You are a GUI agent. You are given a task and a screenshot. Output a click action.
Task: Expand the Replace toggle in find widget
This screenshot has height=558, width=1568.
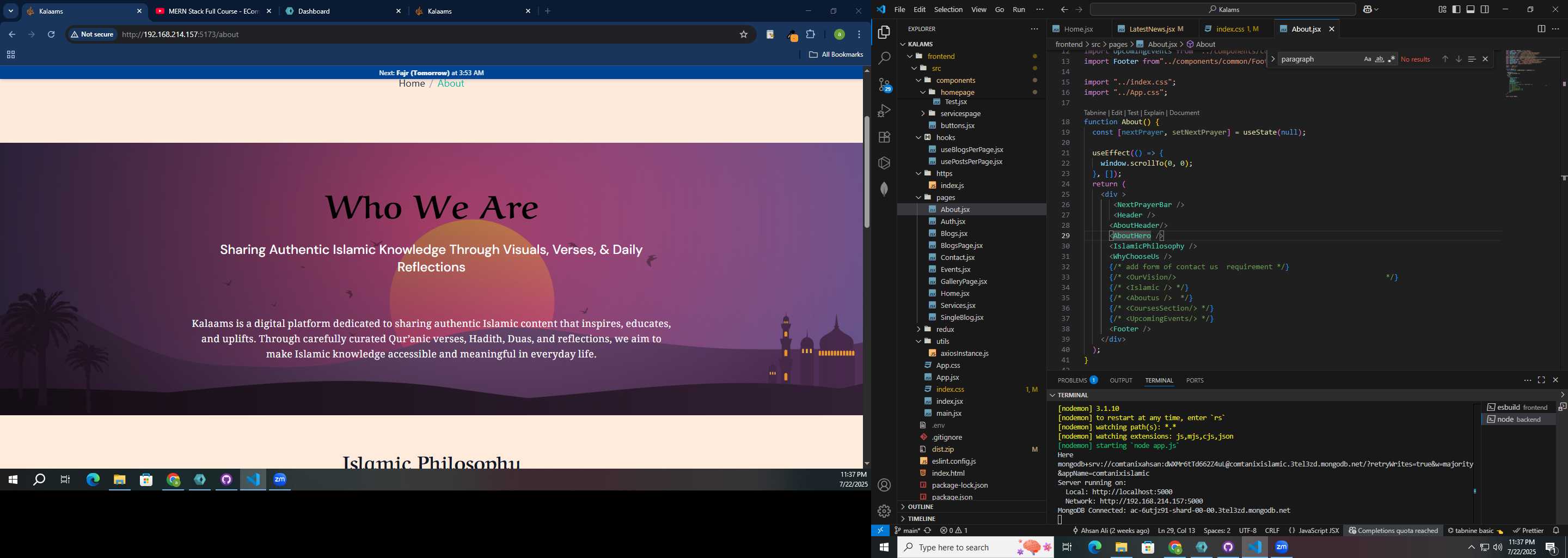1273,59
